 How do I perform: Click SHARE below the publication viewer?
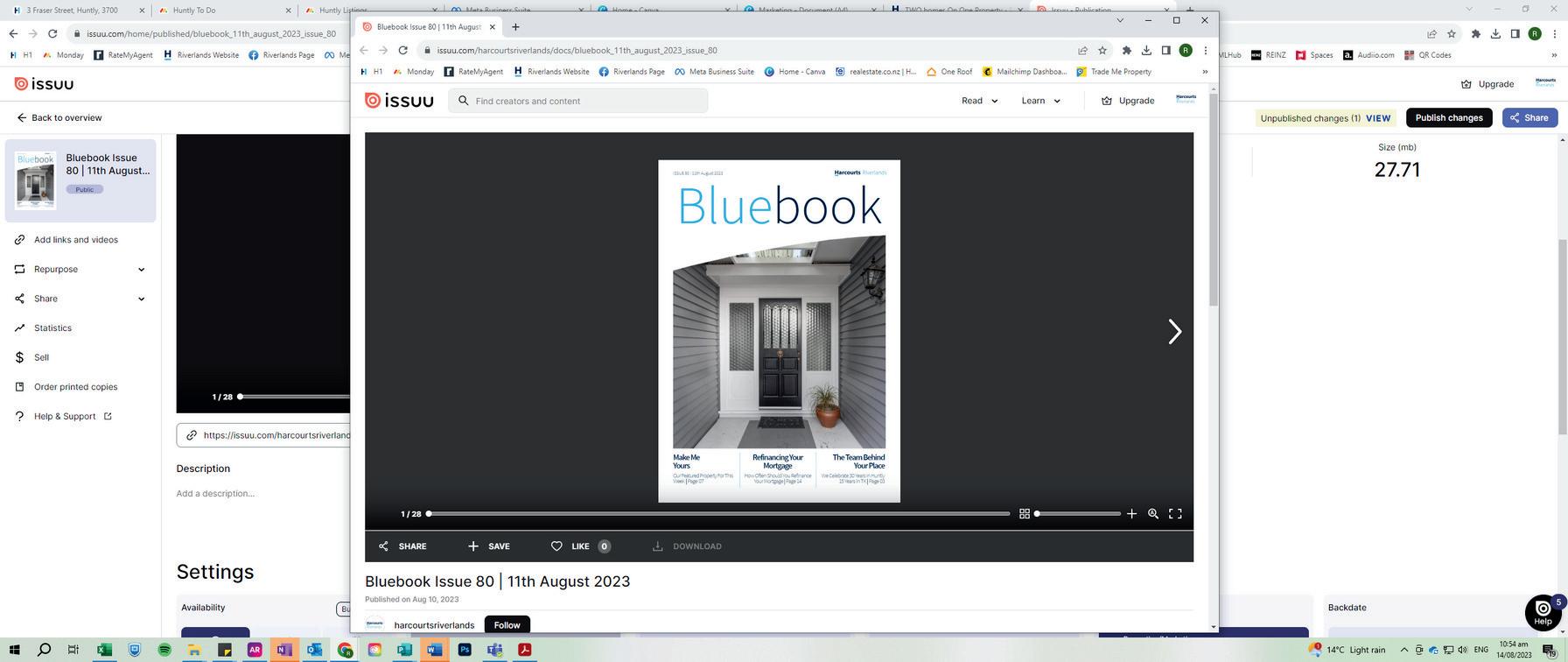[402, 546]
